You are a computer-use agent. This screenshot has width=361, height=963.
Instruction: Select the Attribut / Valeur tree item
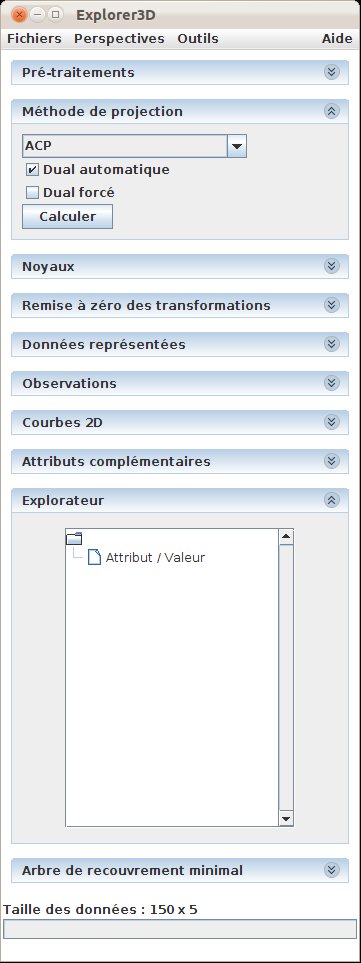[155, 558]
